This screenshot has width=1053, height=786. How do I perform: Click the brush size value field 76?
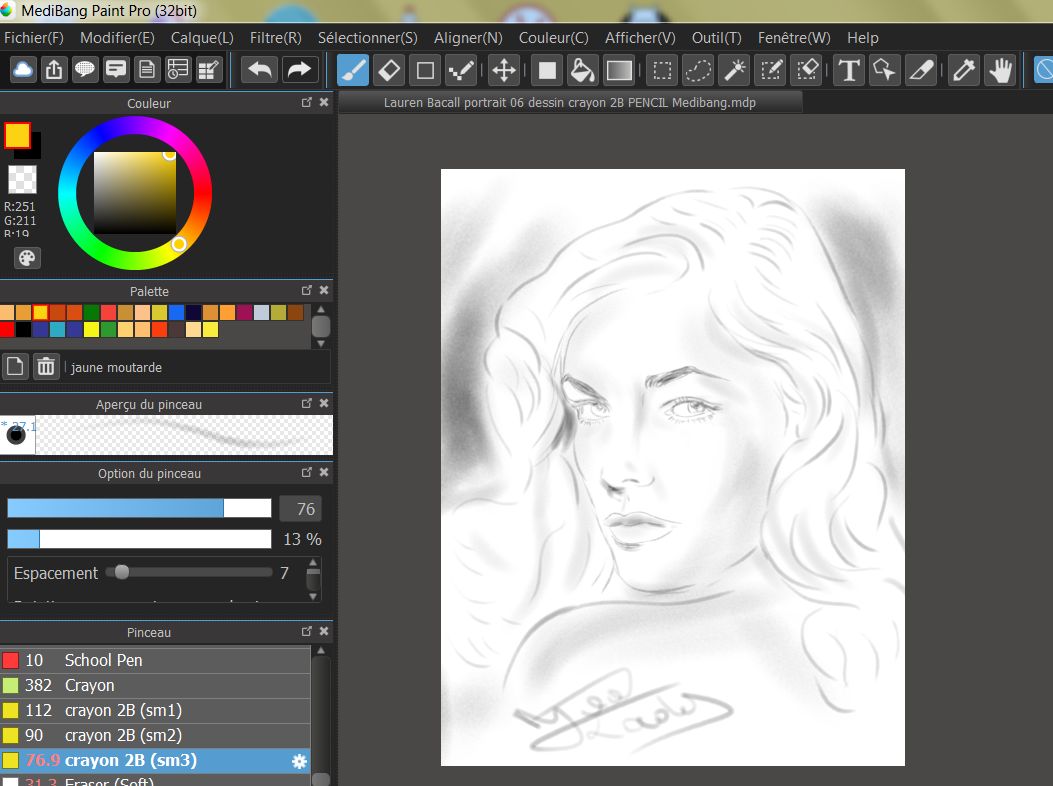[x=300, y=509]
